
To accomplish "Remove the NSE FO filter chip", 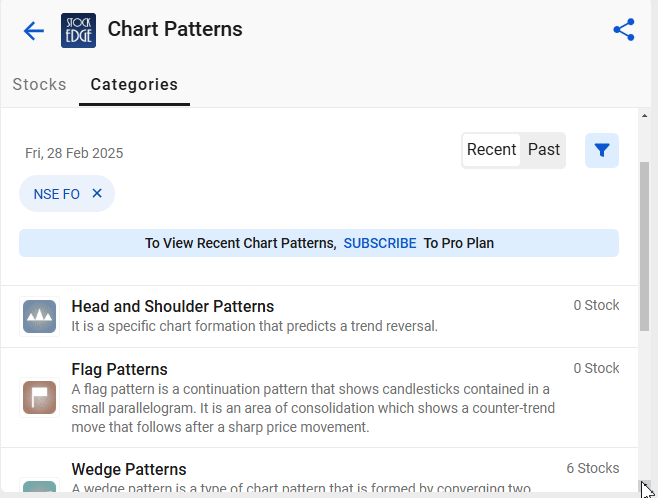I will click(97, 193).
